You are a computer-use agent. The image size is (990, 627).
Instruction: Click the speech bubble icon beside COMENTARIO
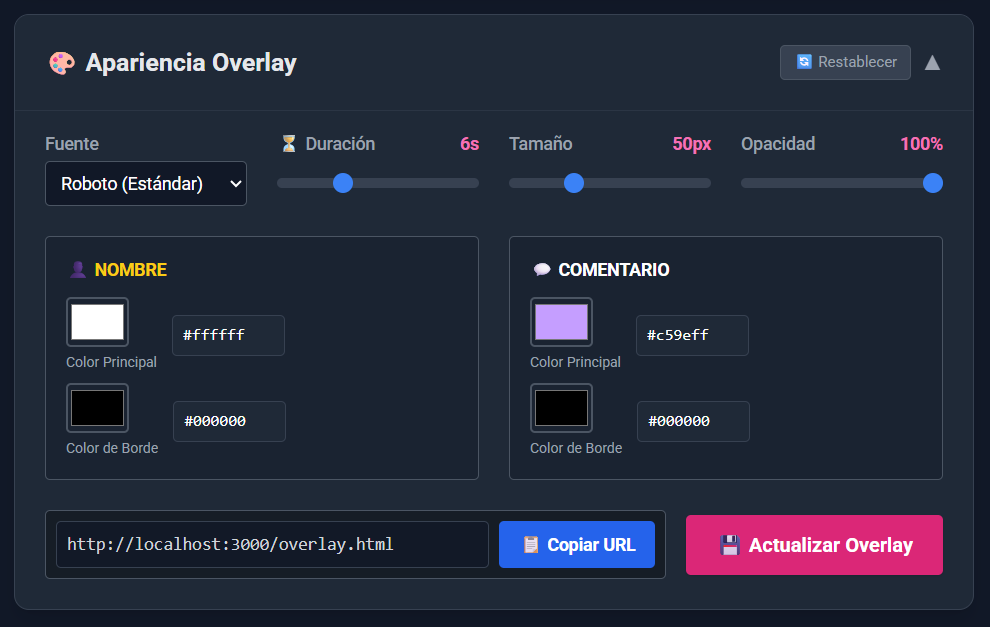[542, 270]
